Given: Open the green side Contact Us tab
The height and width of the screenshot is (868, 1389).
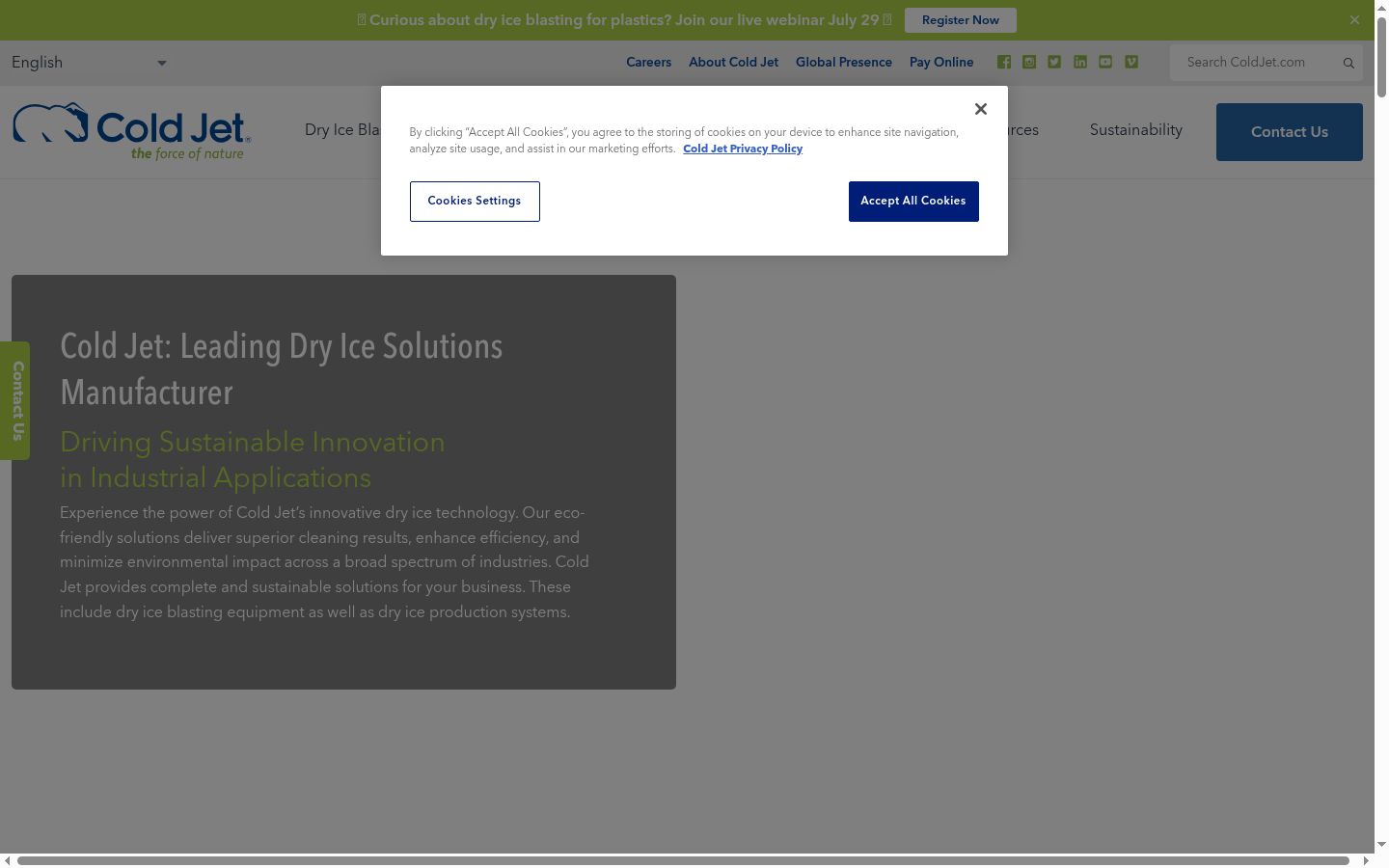Looking at the screenshot, I should click(15, 400).
